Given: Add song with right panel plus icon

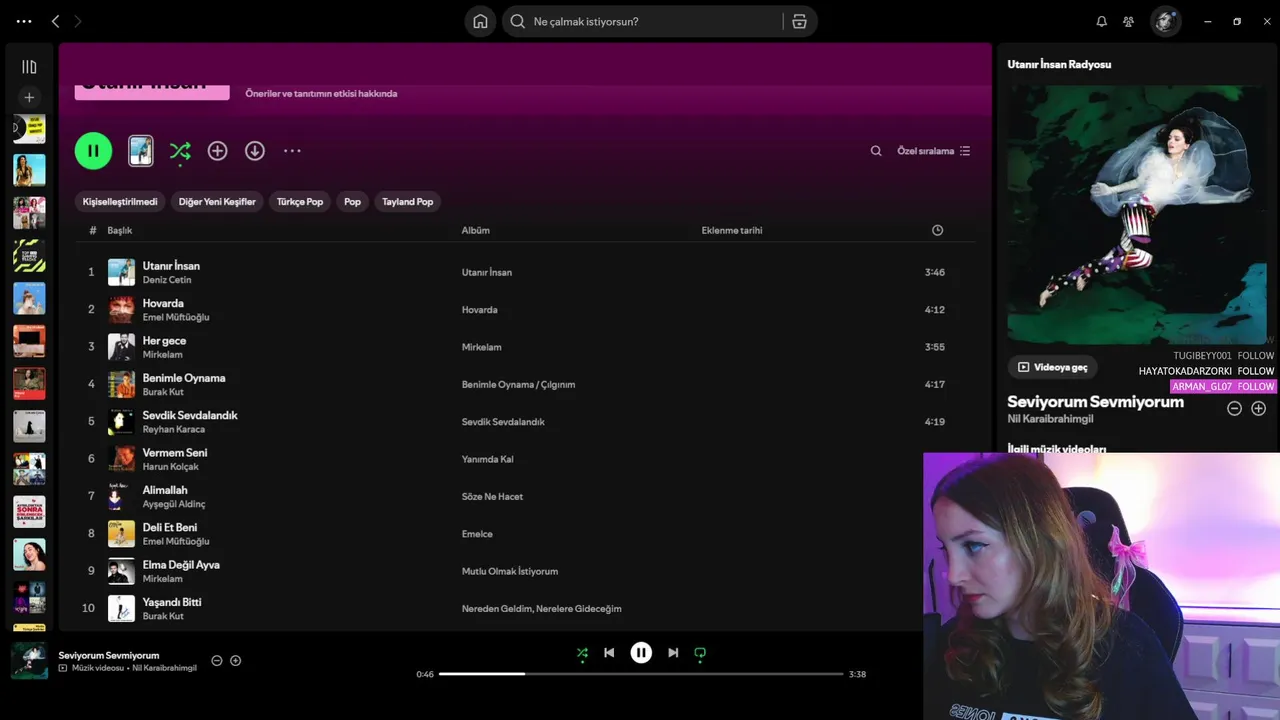Looking at the screenshot, I should [x=1258, y=408].
